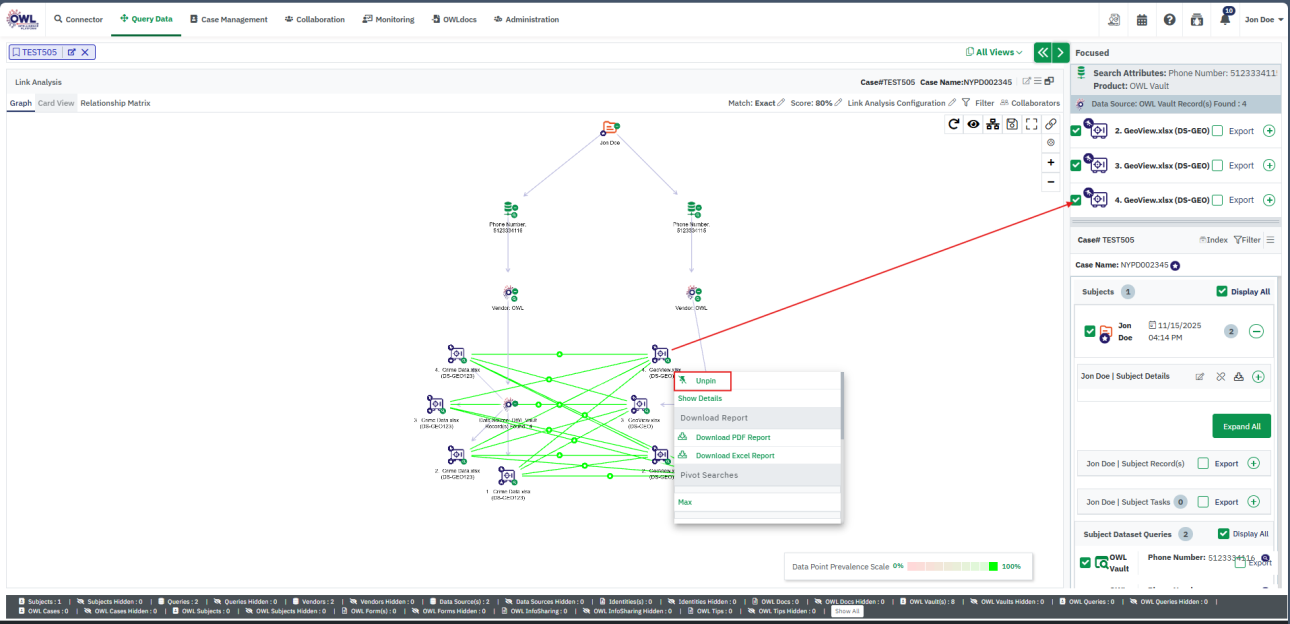Click the hierarchy layout icon in graph toolbar
Image resolution: width=1290 pixels, height=624 pixels.
pos(992,124)
